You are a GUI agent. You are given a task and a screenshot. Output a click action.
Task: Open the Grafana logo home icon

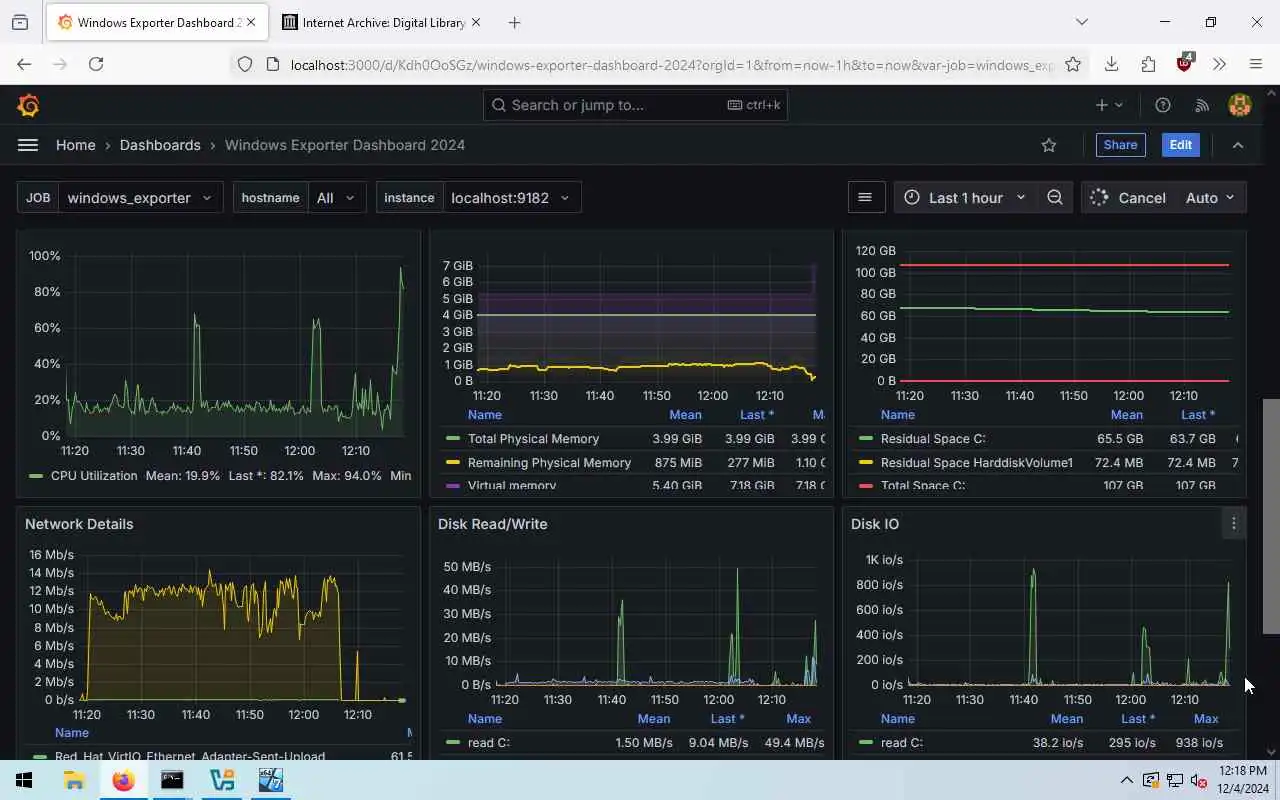[28, 105]
